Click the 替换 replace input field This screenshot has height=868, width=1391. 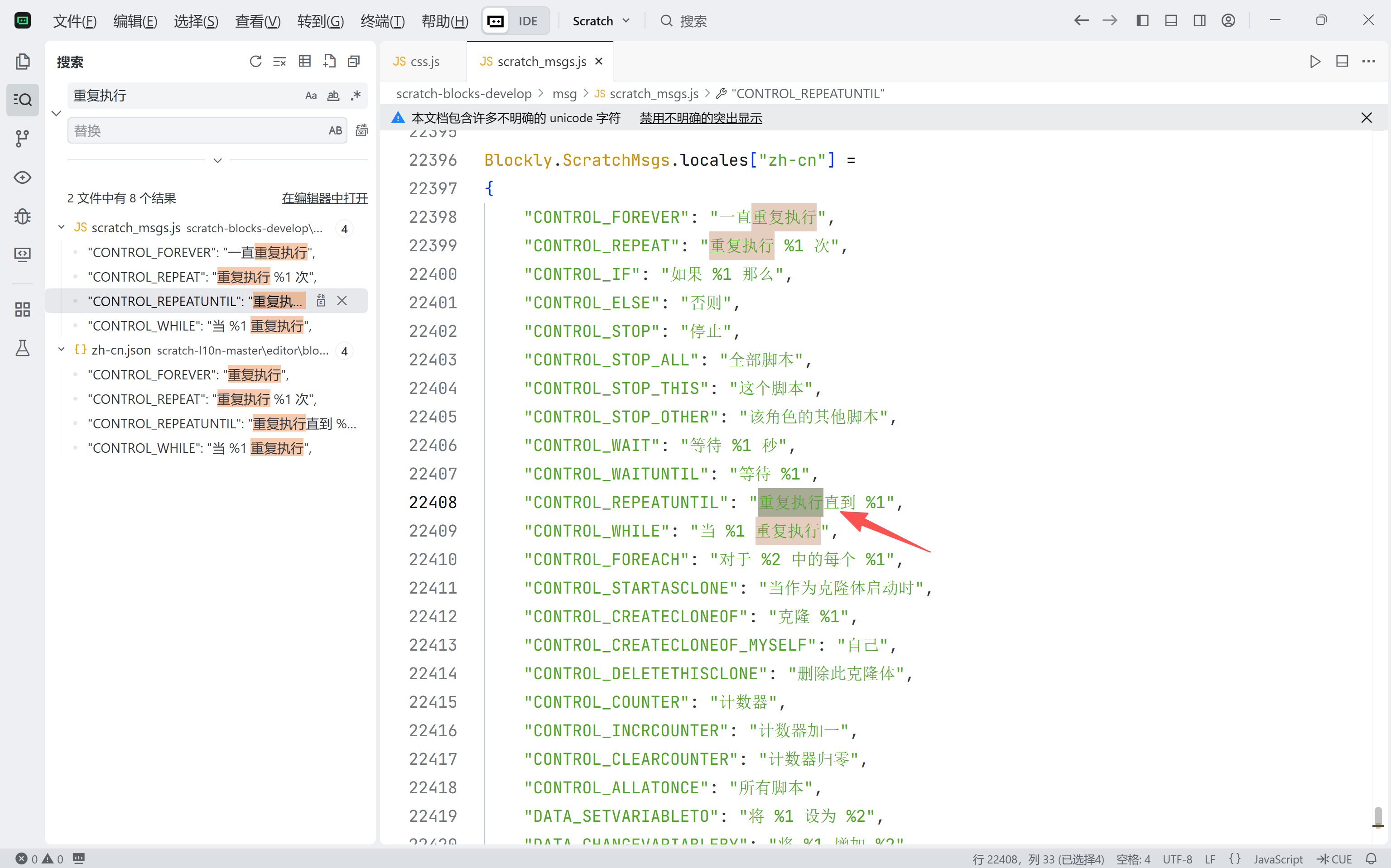click(195, 131)
